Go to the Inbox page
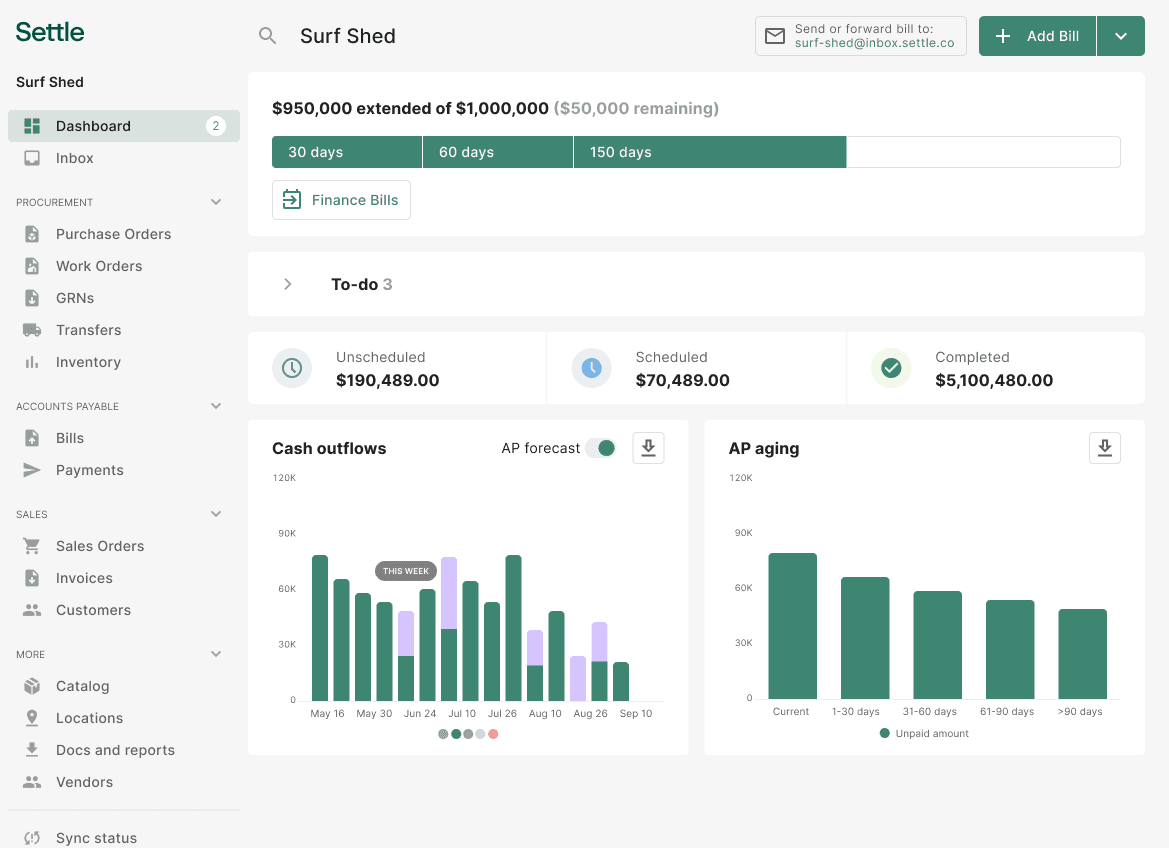 [x=74, y=158]
